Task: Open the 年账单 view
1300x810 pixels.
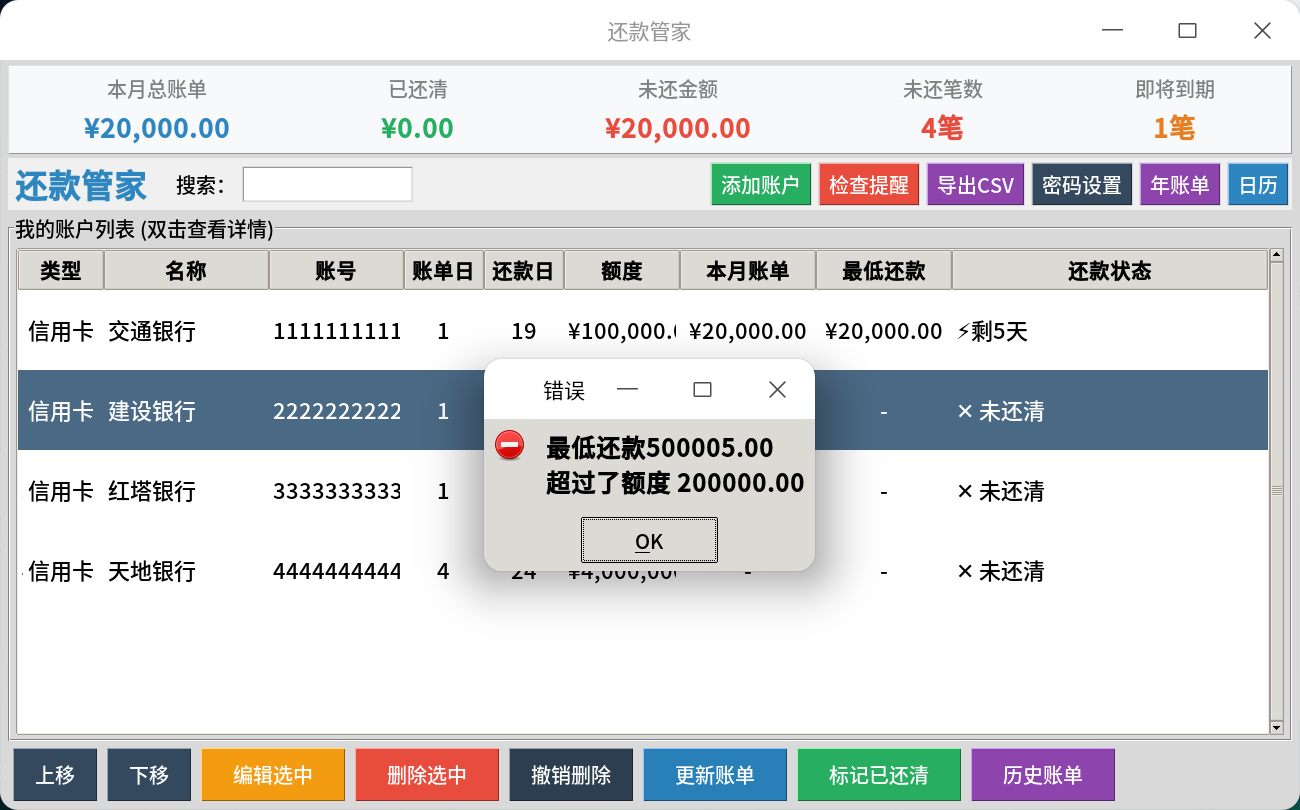Action: [1180, 185]
